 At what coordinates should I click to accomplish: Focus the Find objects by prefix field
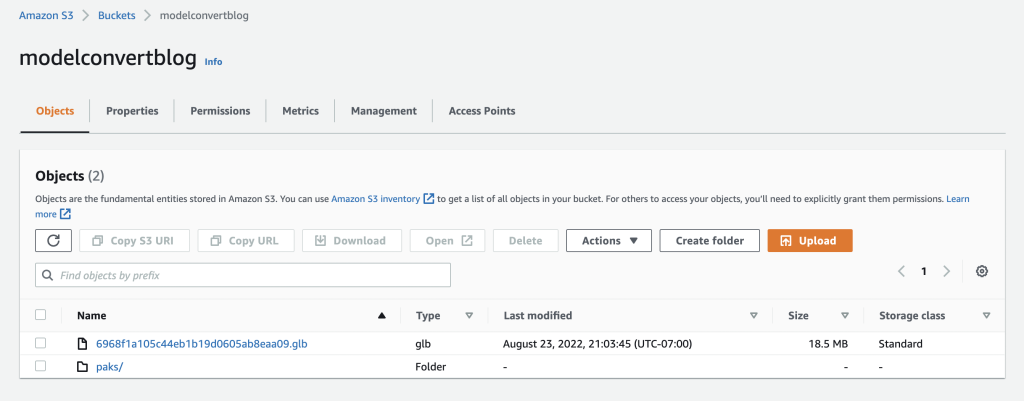click(x=243, y=275)
